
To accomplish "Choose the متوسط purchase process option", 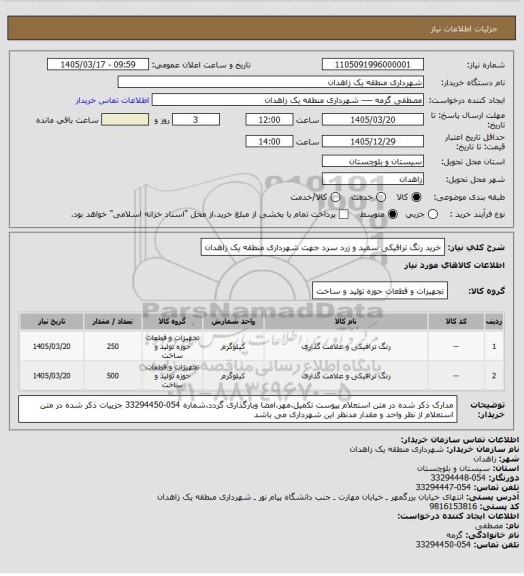I will coord(393,214).
